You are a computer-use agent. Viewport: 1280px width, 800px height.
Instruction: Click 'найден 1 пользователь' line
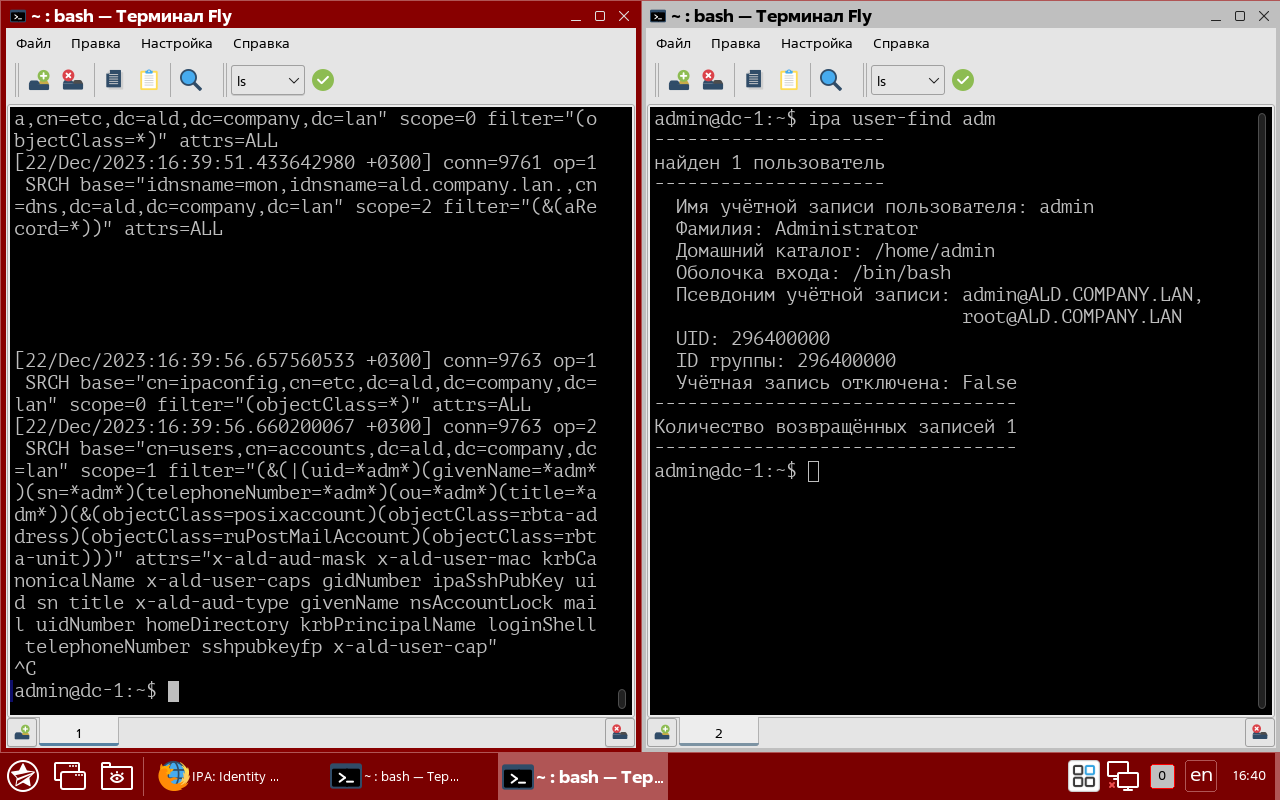[769, 164]
